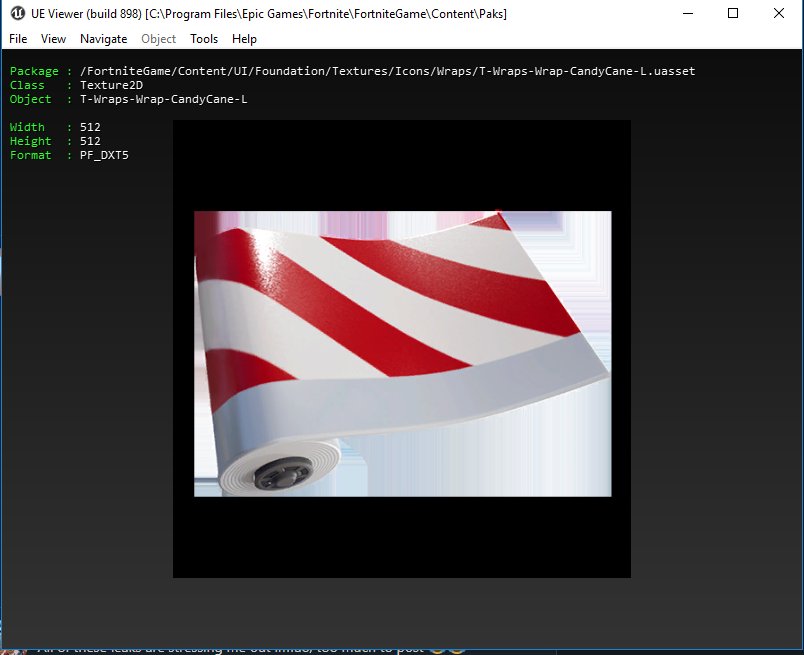Open the Help menu
This screenshot has height=655, width=804.
pos(244,39)
